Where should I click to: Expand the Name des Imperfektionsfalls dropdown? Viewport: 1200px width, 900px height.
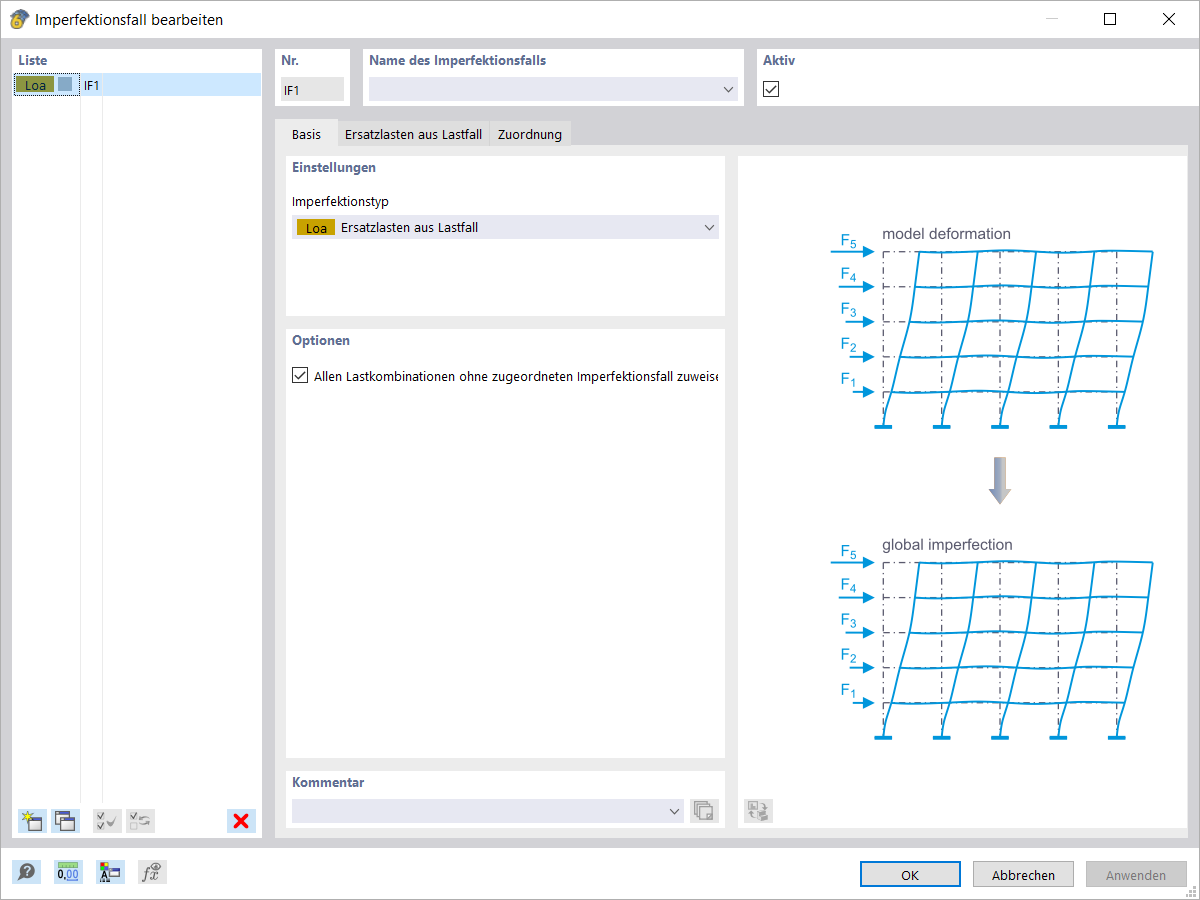tap(727, 89)
